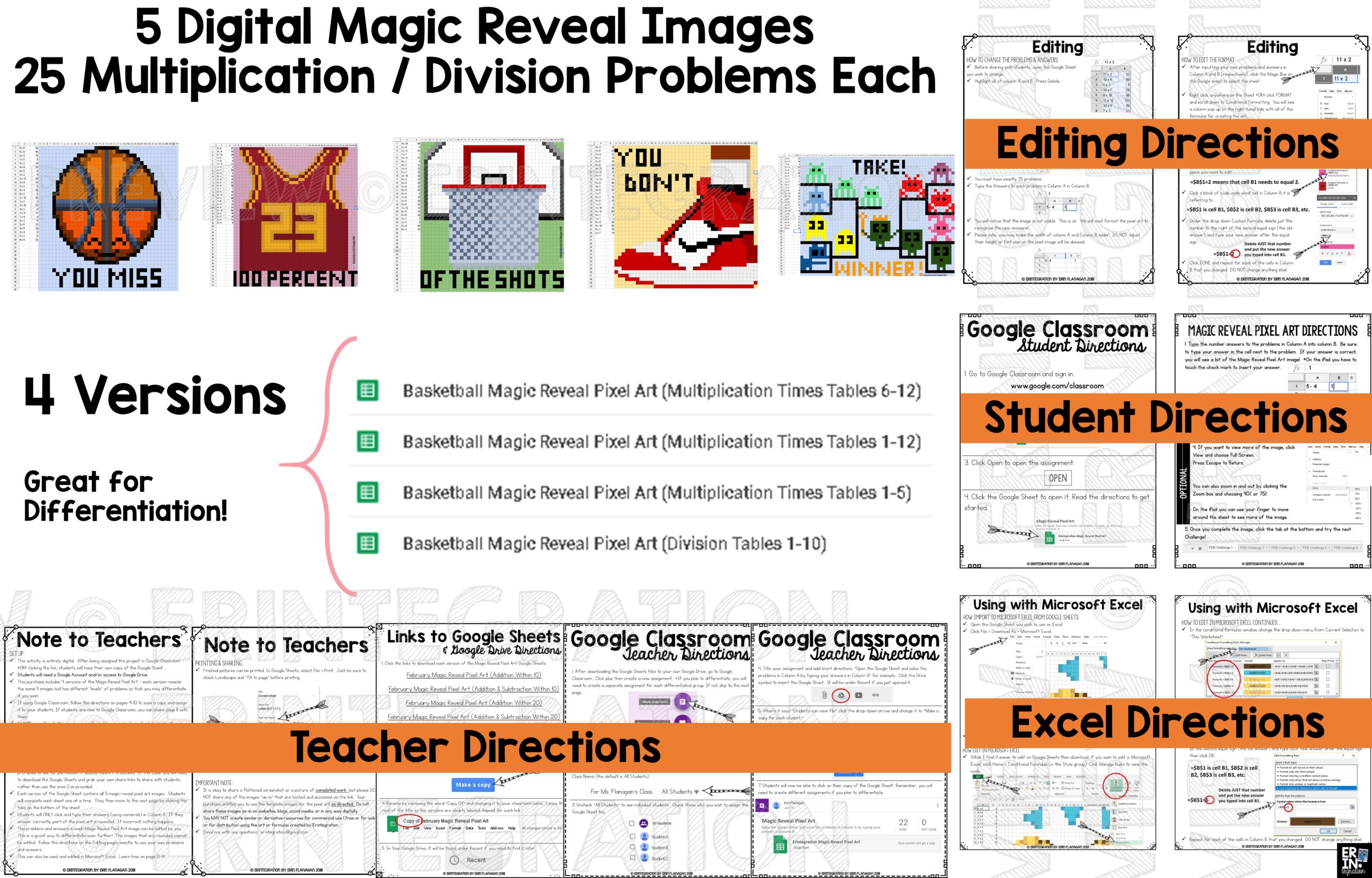Click the YouTube video attach icon

click(x=859, y=696)
